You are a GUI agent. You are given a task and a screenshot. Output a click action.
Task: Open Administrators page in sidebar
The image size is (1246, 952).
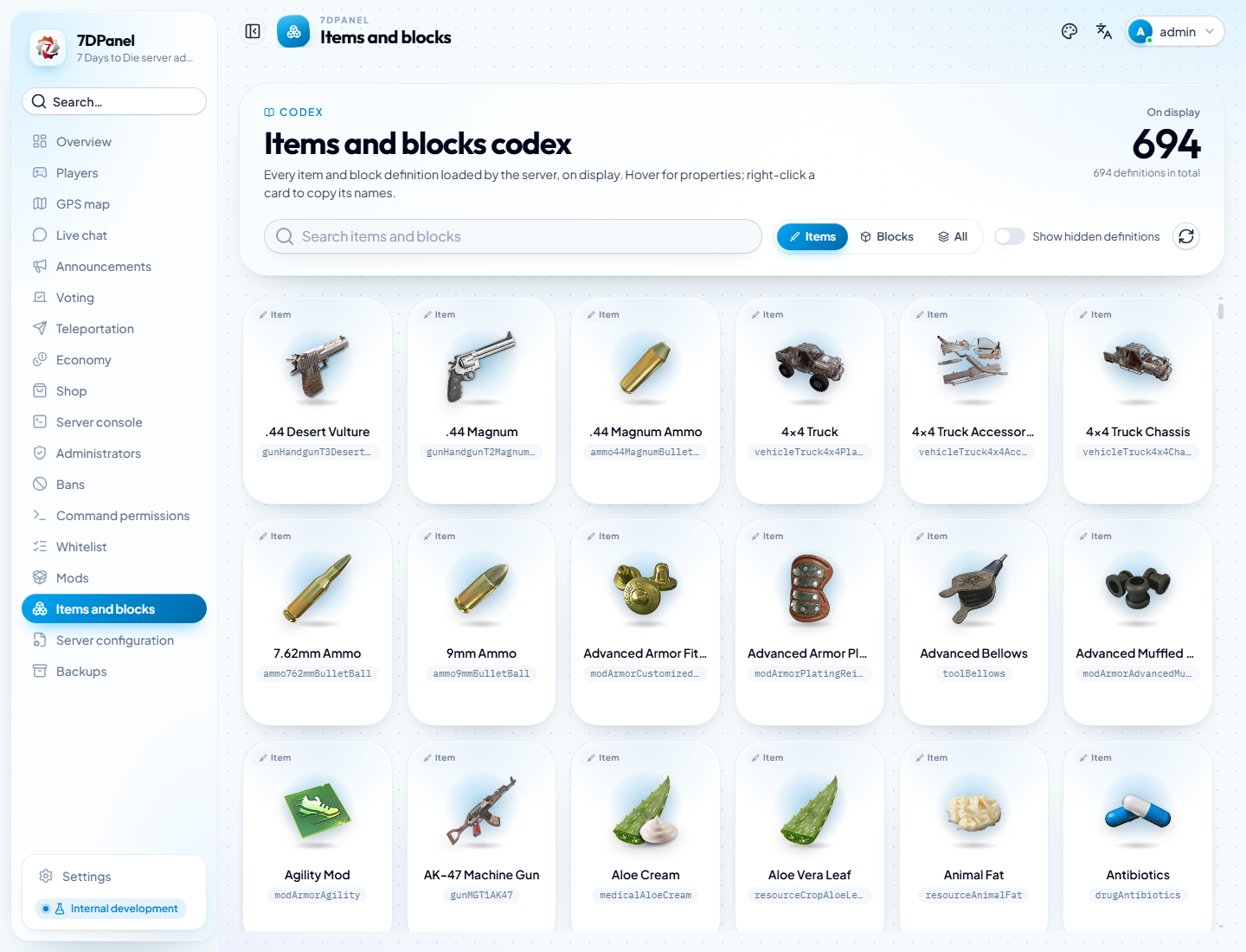coord(114,453)
